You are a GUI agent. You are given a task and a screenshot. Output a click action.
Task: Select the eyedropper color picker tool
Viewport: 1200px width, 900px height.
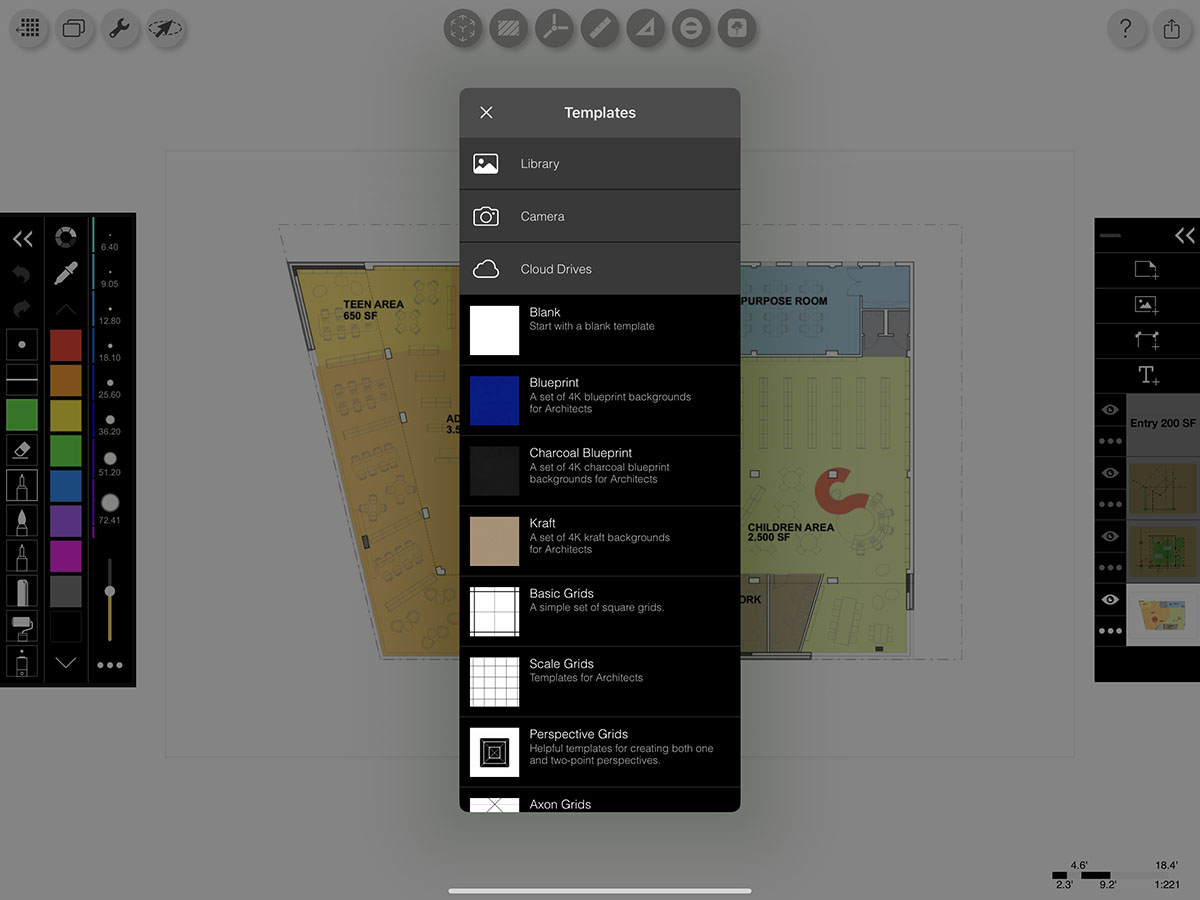66,273
